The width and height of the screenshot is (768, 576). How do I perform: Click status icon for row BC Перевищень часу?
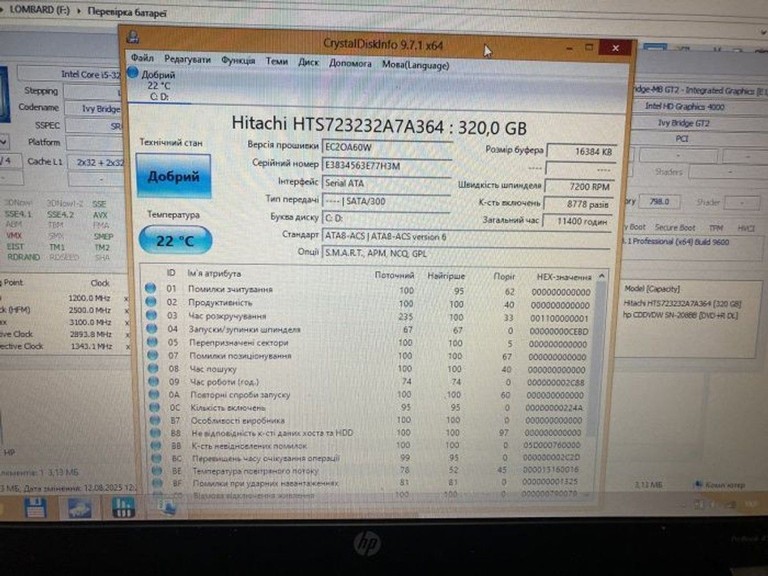(x=157, y=457)
